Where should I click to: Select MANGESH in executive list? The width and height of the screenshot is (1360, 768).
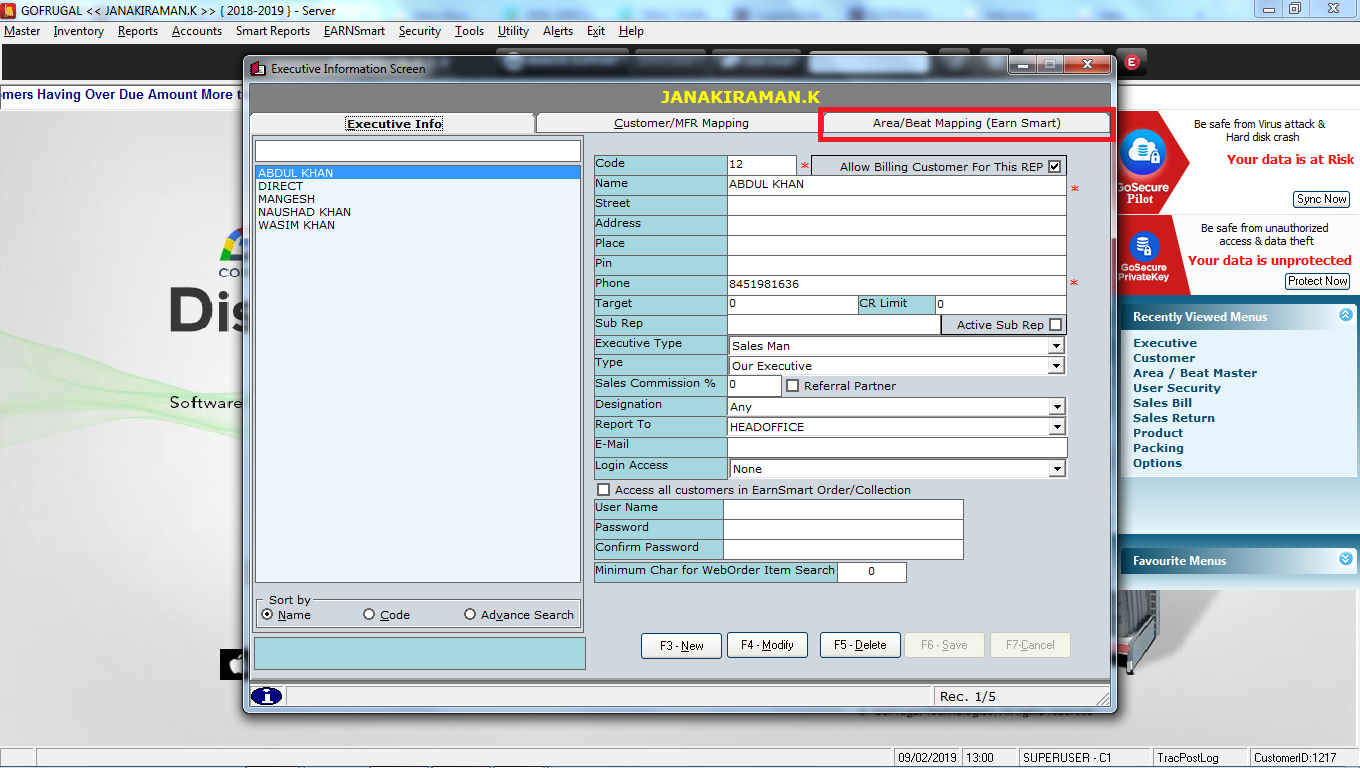[418, 199]
